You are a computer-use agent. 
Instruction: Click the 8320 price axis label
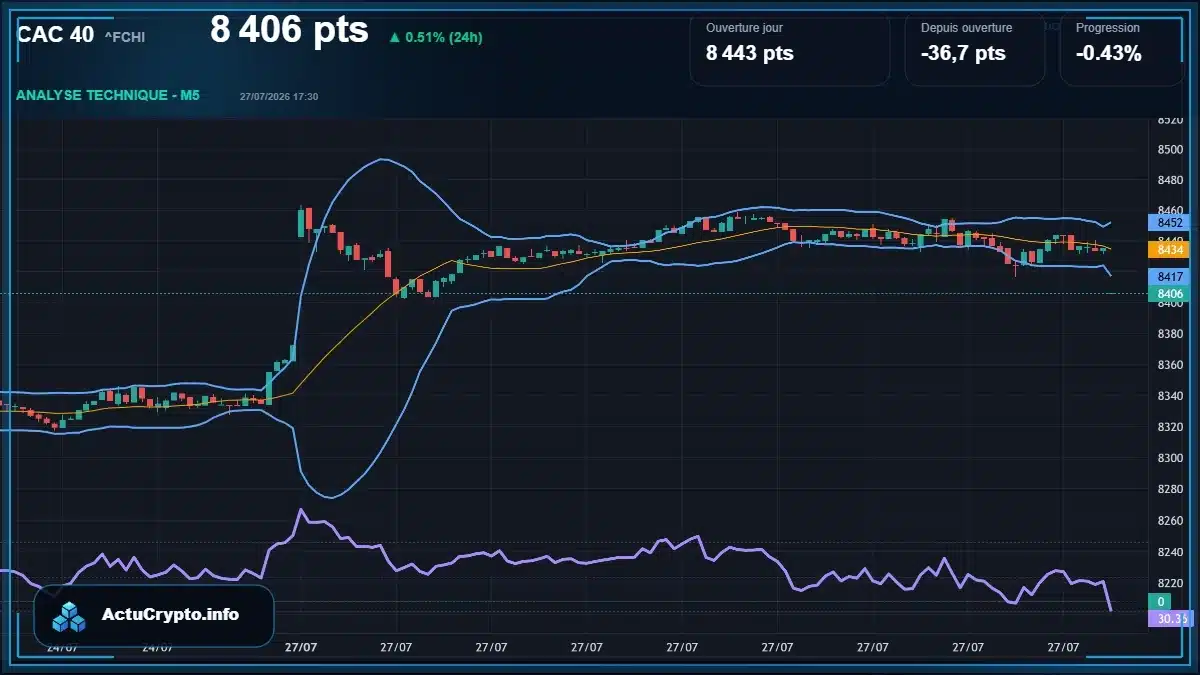1170,427
